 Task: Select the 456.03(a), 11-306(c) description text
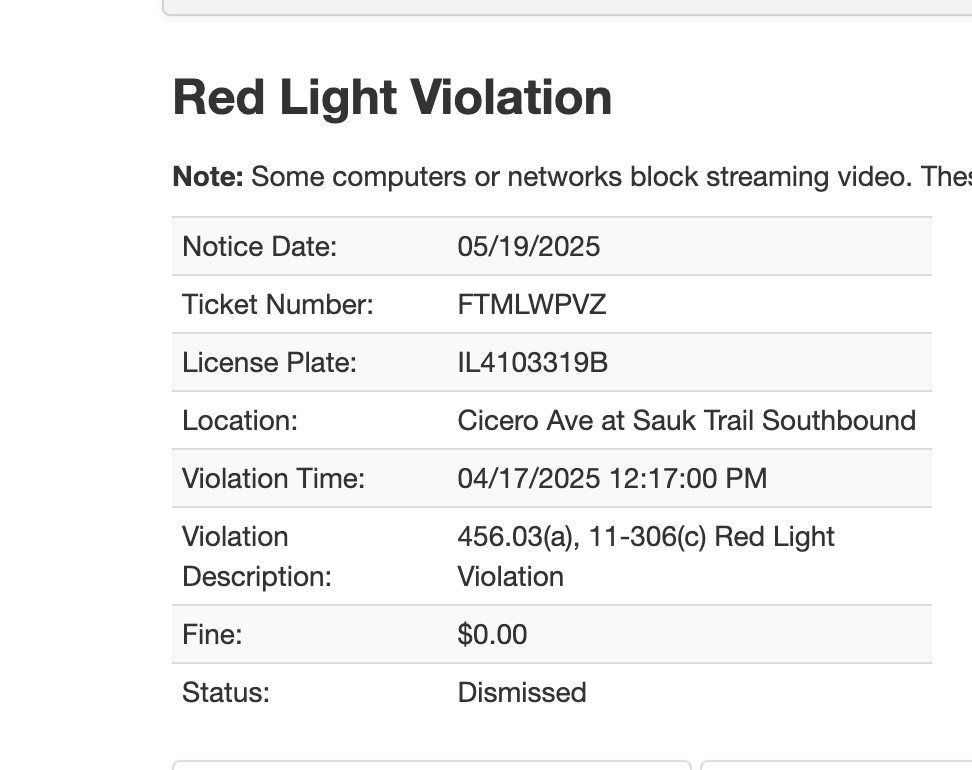pos(646,537)
